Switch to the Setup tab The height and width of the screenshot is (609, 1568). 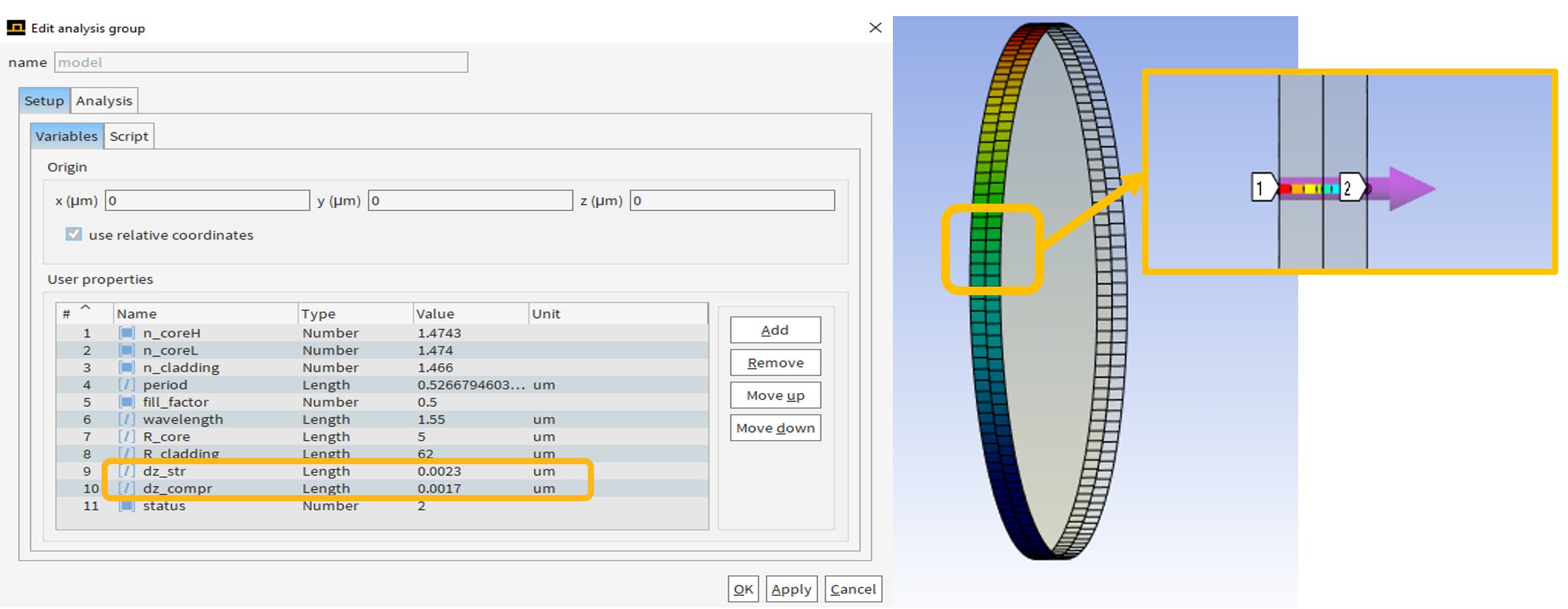pyautogui.click(x=44, y=101)
